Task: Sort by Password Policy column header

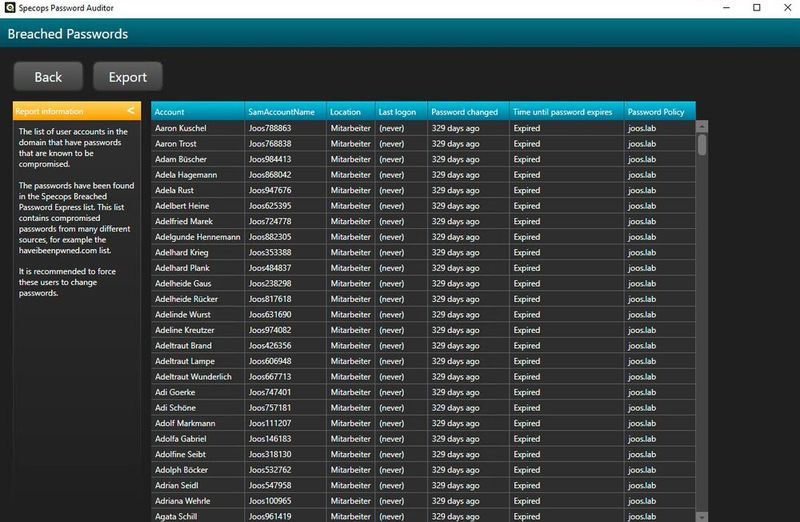Action: coord(659,111)
